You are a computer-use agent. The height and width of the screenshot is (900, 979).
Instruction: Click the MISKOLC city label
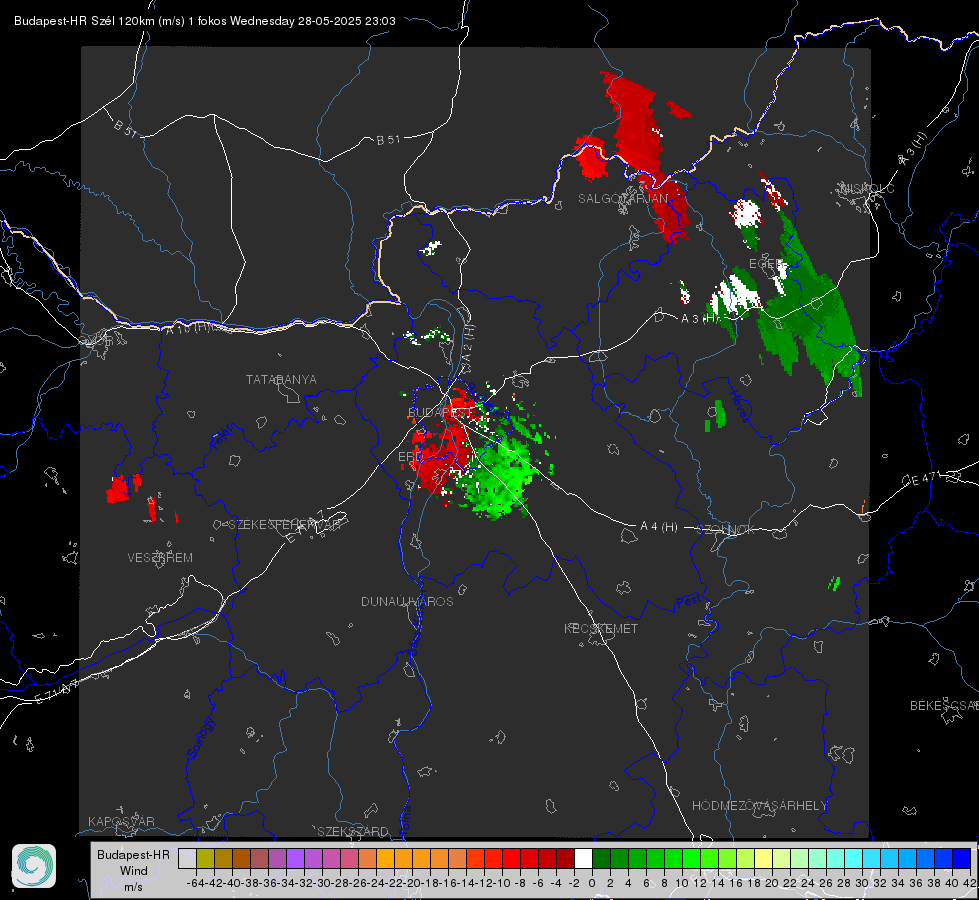[x=867, y=188]
